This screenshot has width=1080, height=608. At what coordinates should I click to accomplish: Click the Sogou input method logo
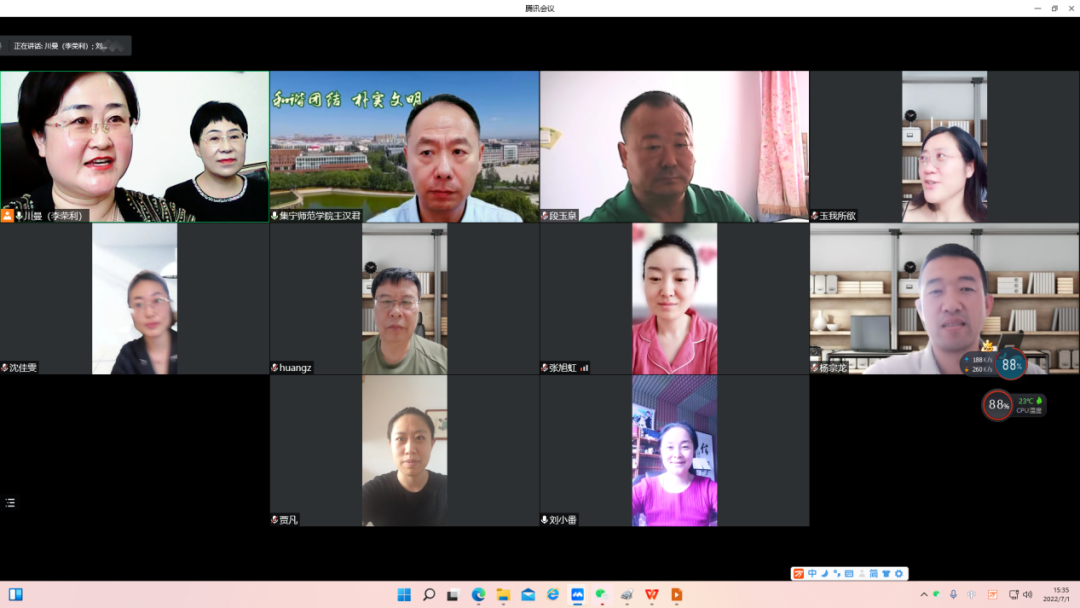[798, 573]
